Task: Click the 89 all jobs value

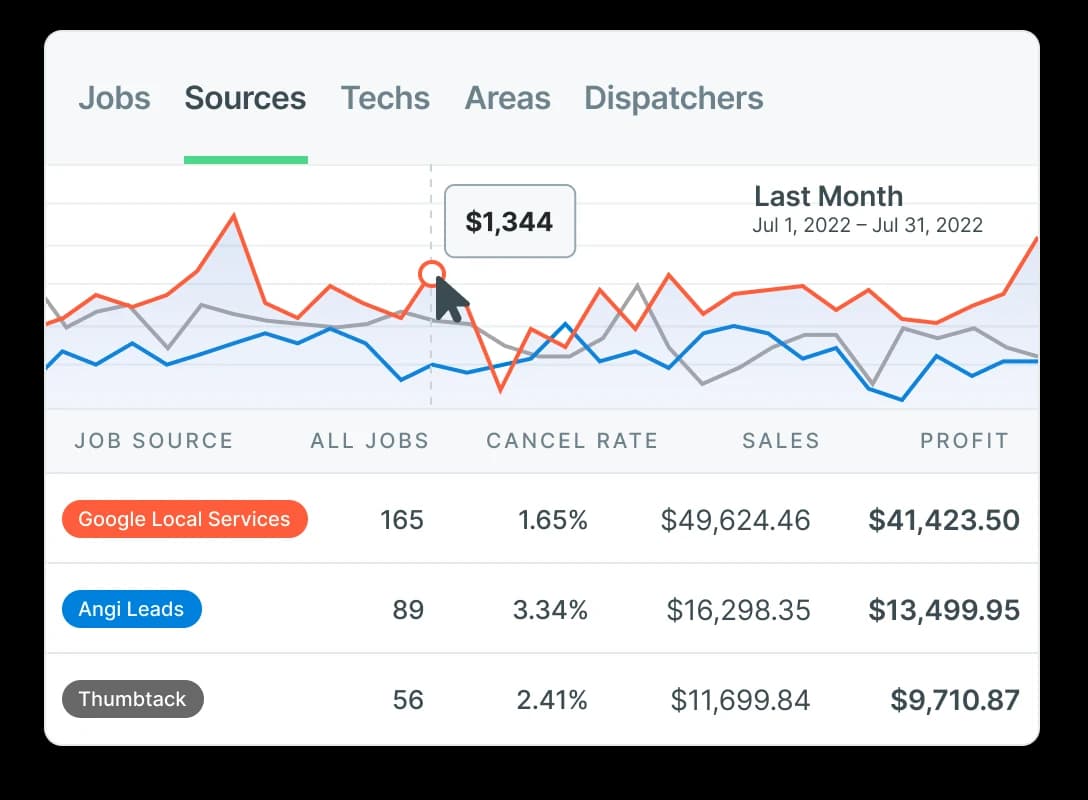Action: tap(408, 610)
